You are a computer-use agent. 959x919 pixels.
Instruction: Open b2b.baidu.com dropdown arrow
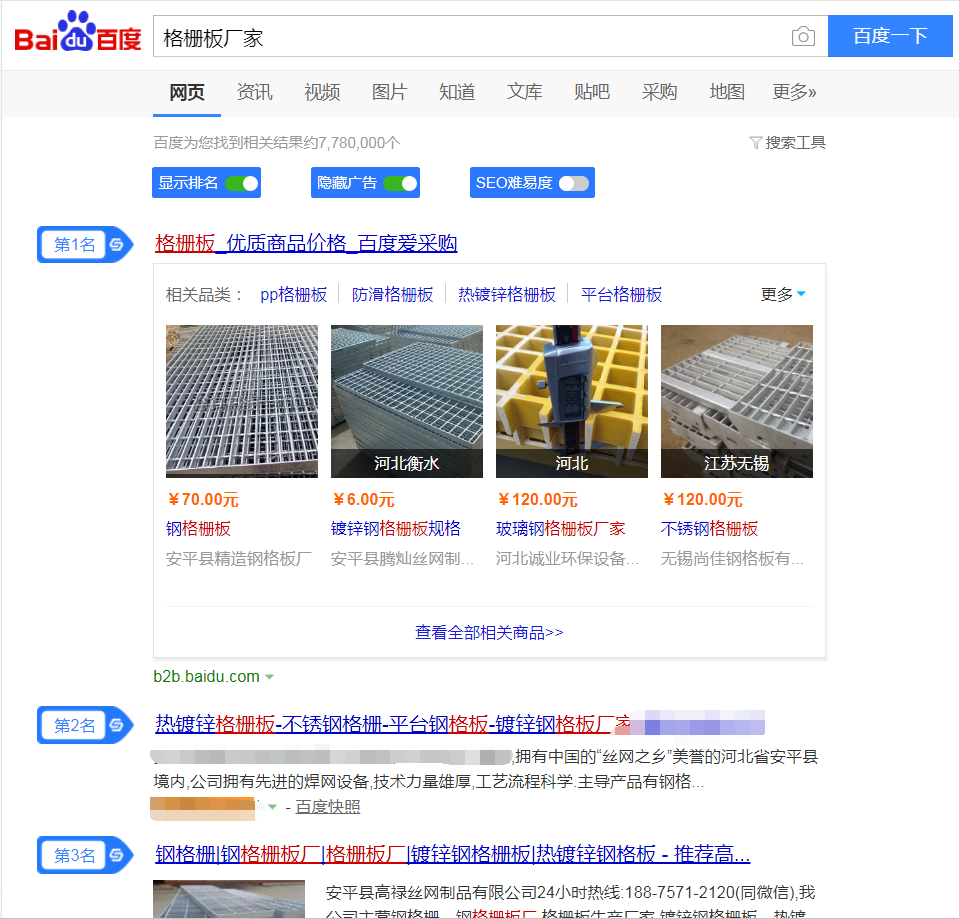pyautogui.click(x=269, y=677)
